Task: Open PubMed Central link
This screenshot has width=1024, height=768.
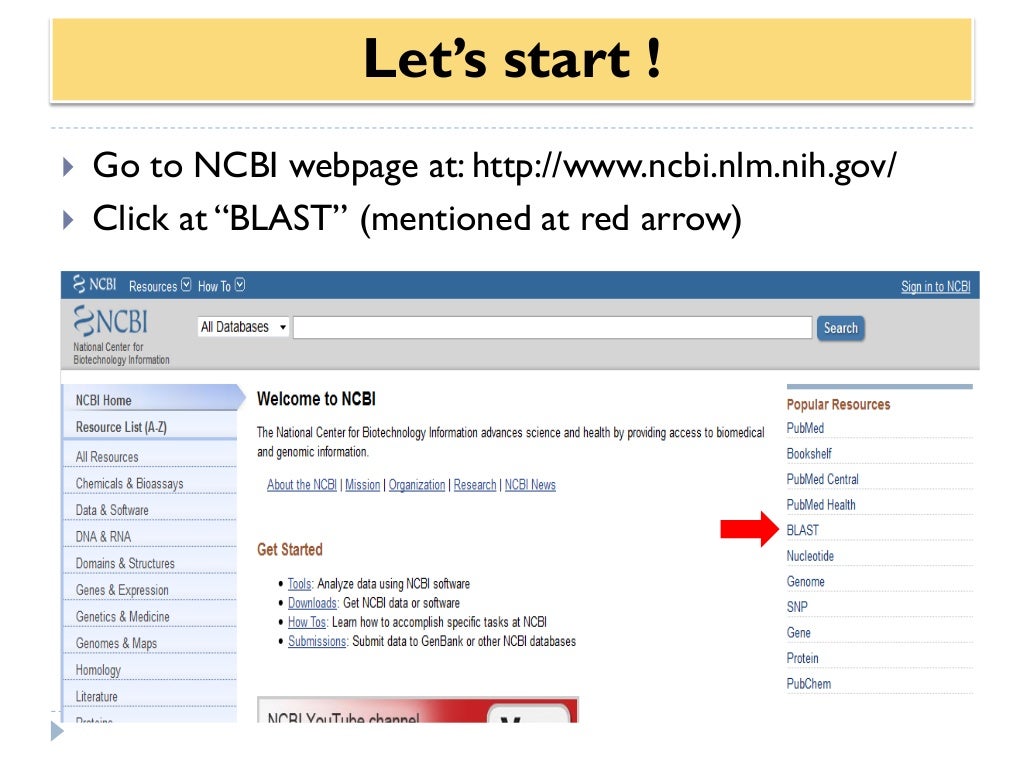Action: click(822, 479)
